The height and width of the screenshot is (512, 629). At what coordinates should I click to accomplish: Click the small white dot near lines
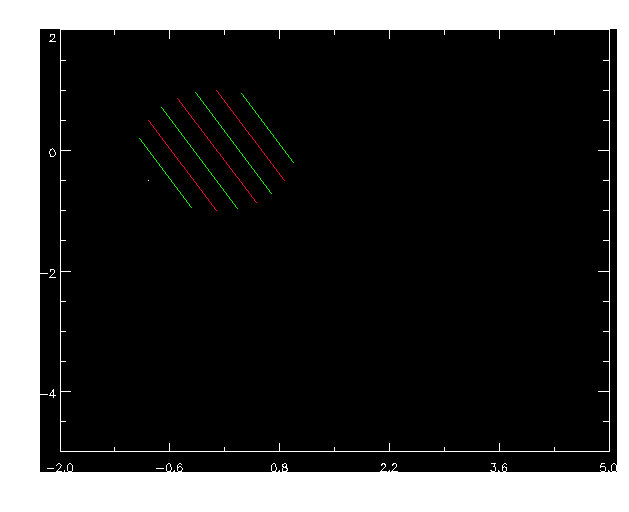[148, 180]
